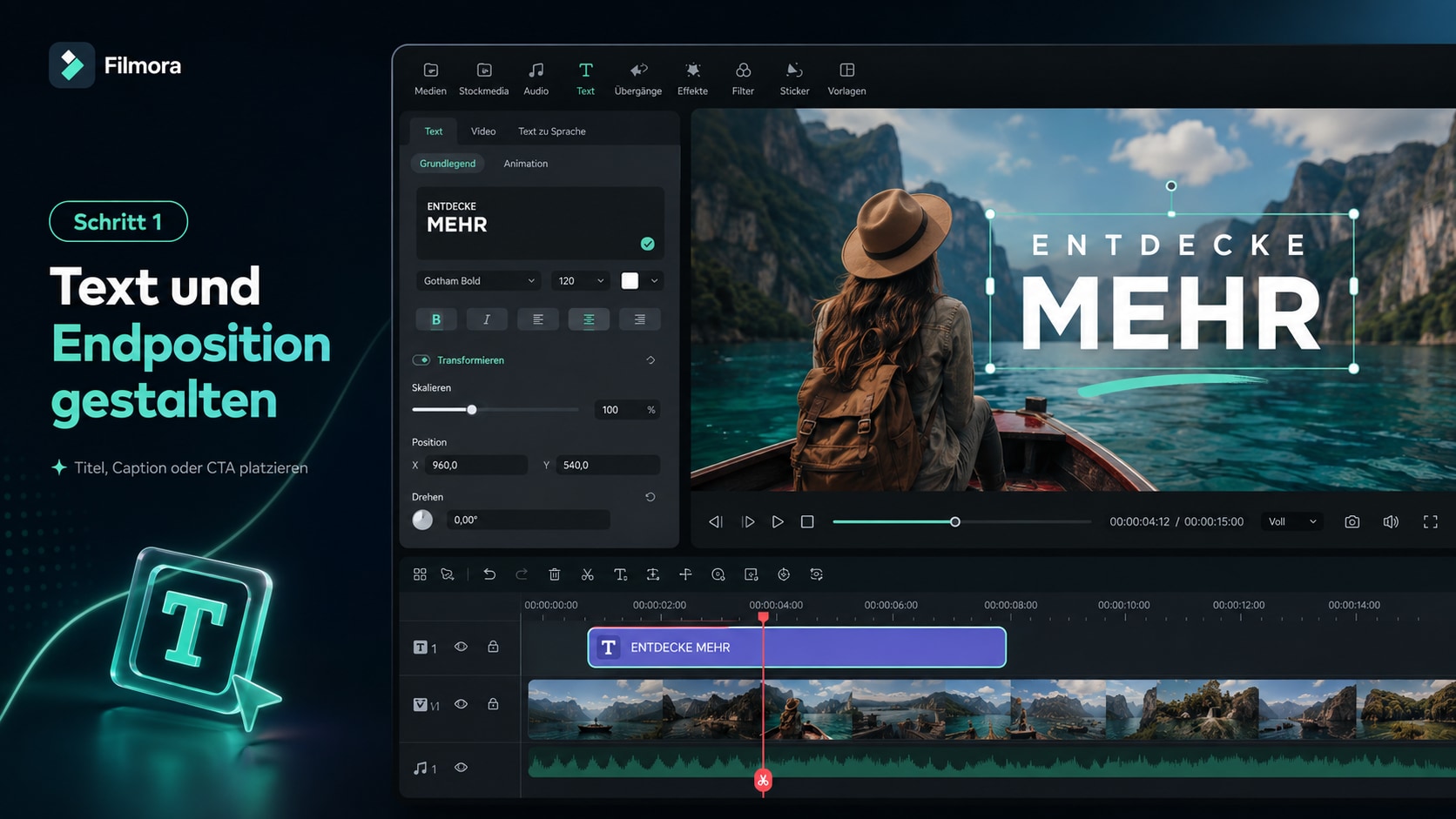This screenshot has width=1456, height=819.
Task: Play the preview video
Action: coord(778,522)
